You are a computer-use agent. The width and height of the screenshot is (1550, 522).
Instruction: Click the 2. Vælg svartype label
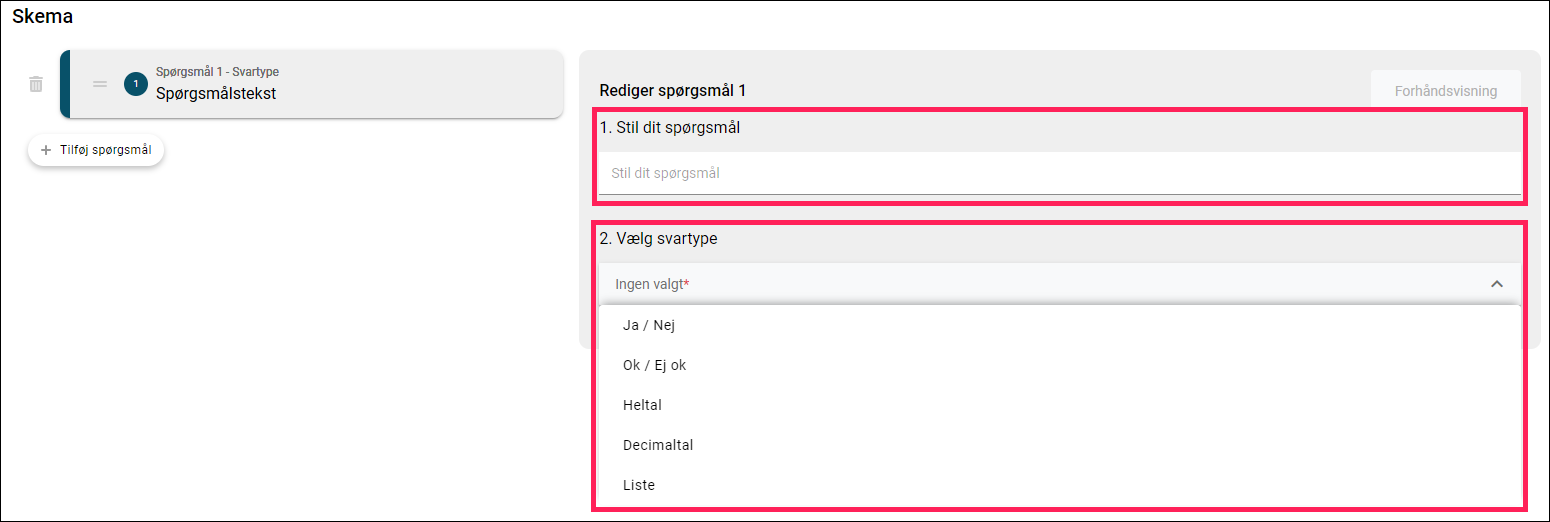click(658, 239)
